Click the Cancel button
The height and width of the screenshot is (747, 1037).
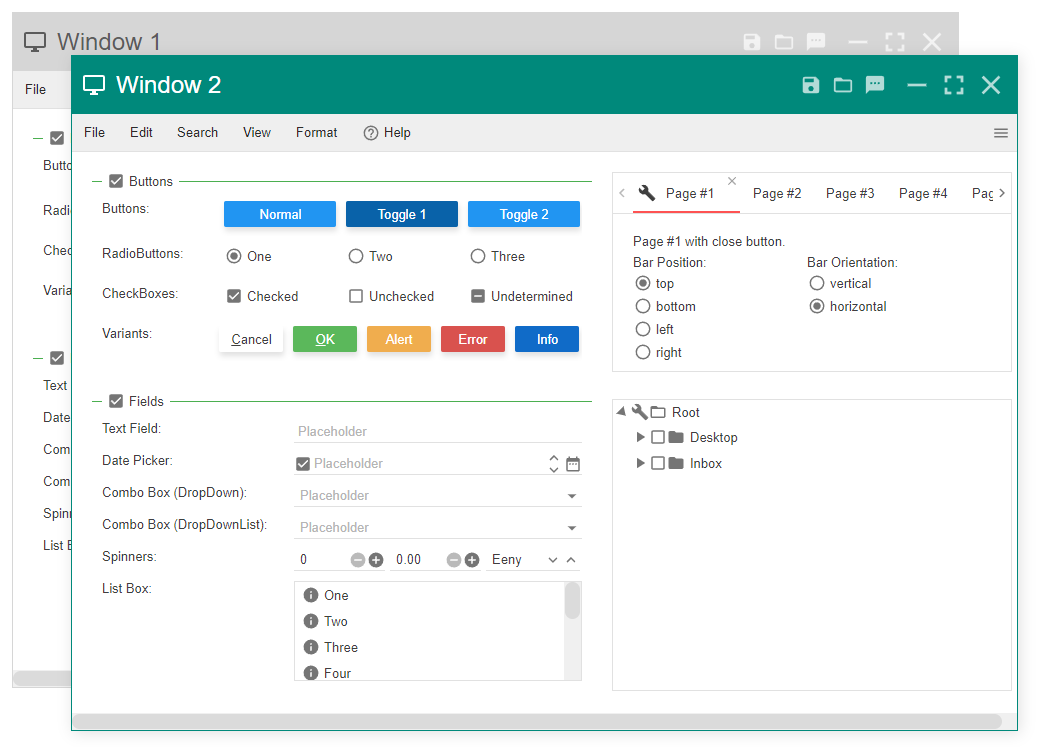coord(251,339)
